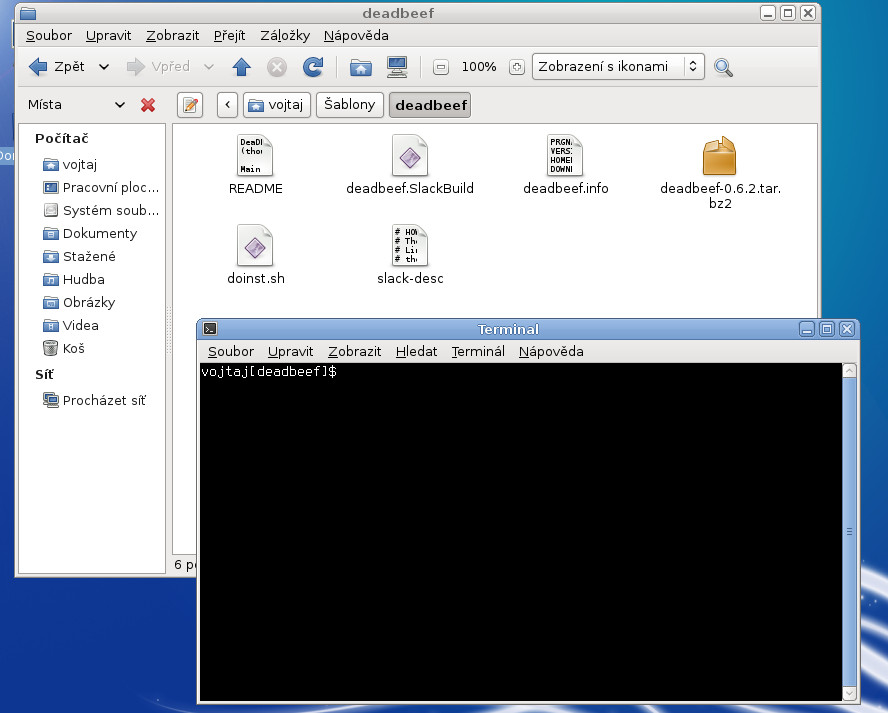Go to the parent folder with up arrow

coord(242,67)
